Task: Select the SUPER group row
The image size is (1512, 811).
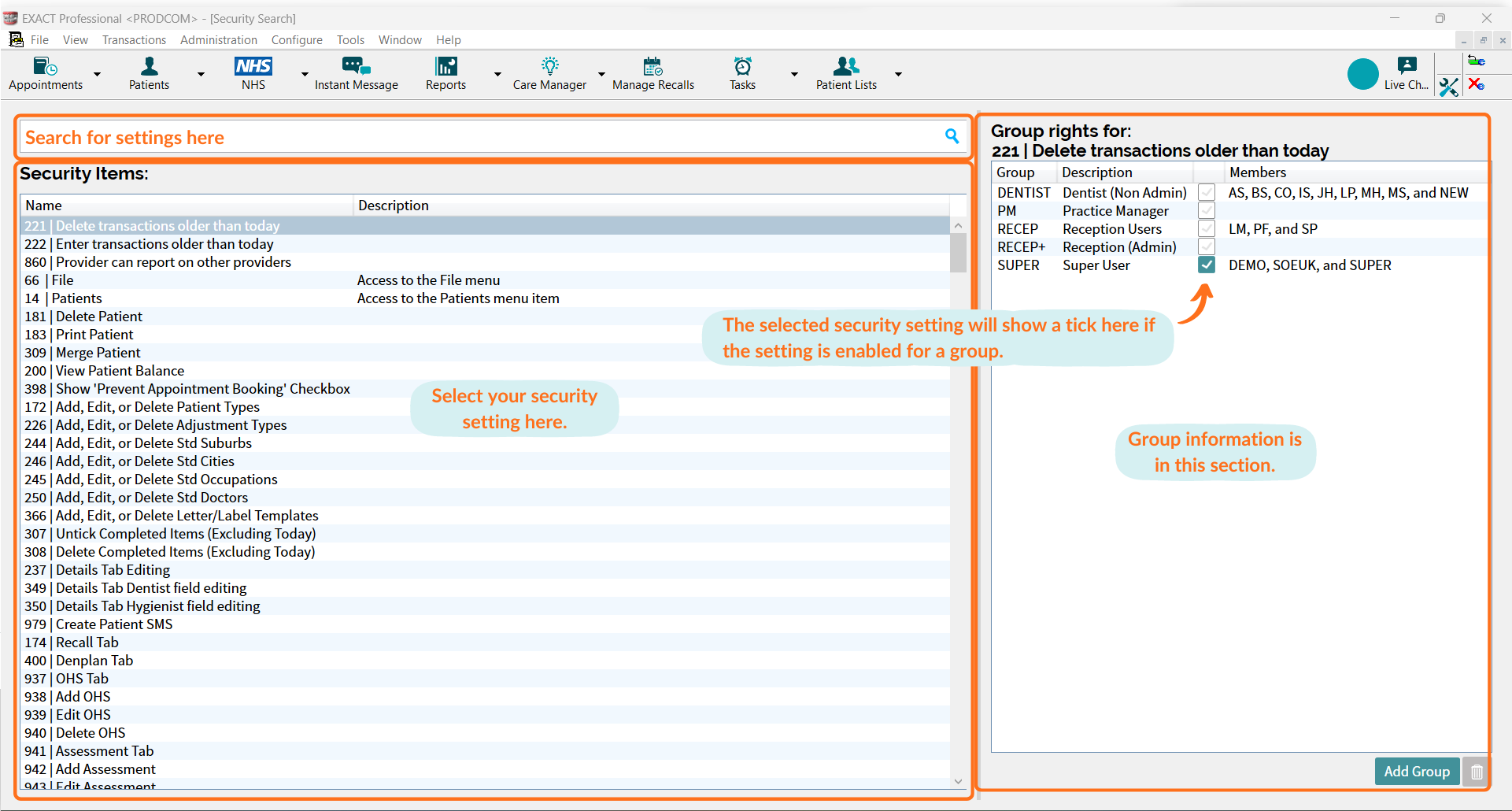Action: point(1240,265)
